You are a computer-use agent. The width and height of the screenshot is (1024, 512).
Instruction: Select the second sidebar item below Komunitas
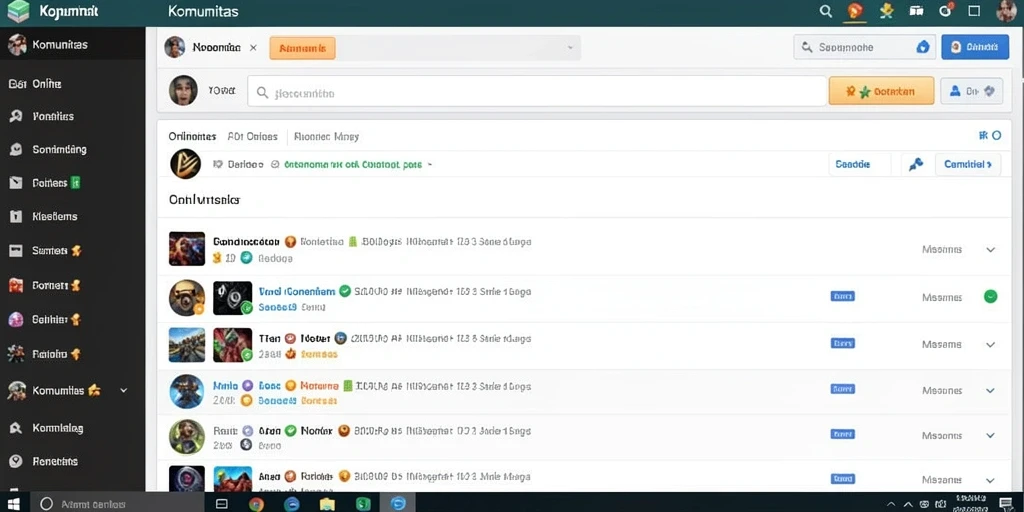pos(72,116)
